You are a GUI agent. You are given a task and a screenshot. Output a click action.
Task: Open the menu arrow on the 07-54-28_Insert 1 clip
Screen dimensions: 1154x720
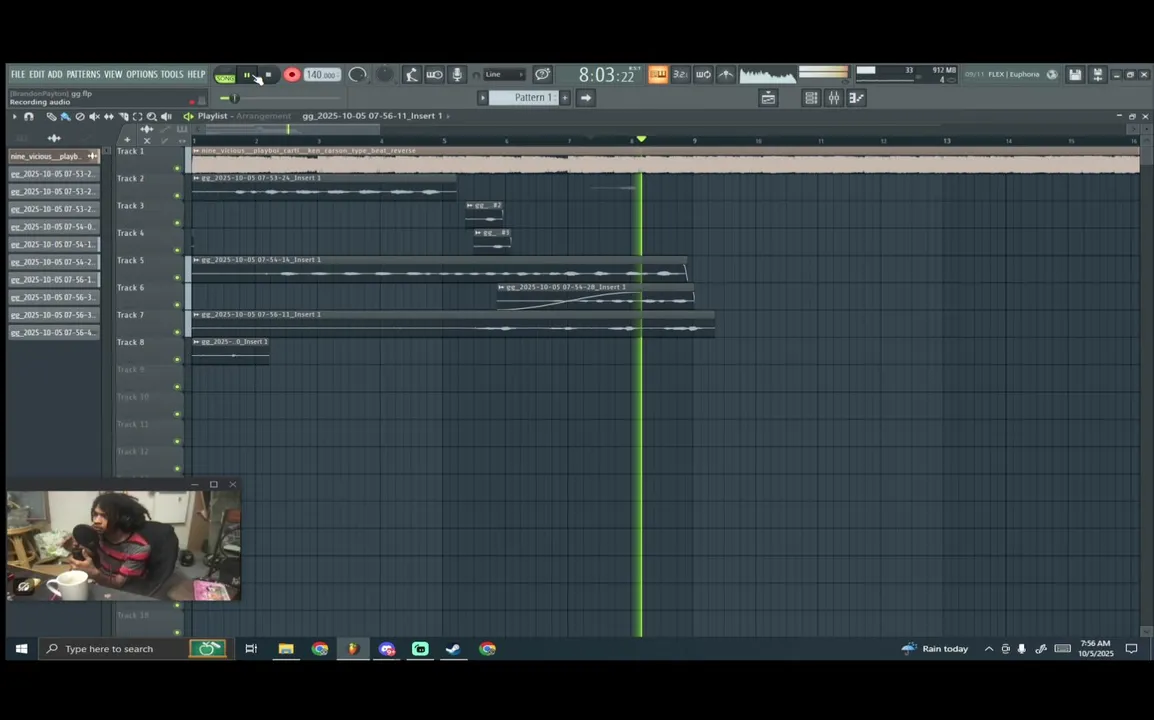click(x=501, y=287)
